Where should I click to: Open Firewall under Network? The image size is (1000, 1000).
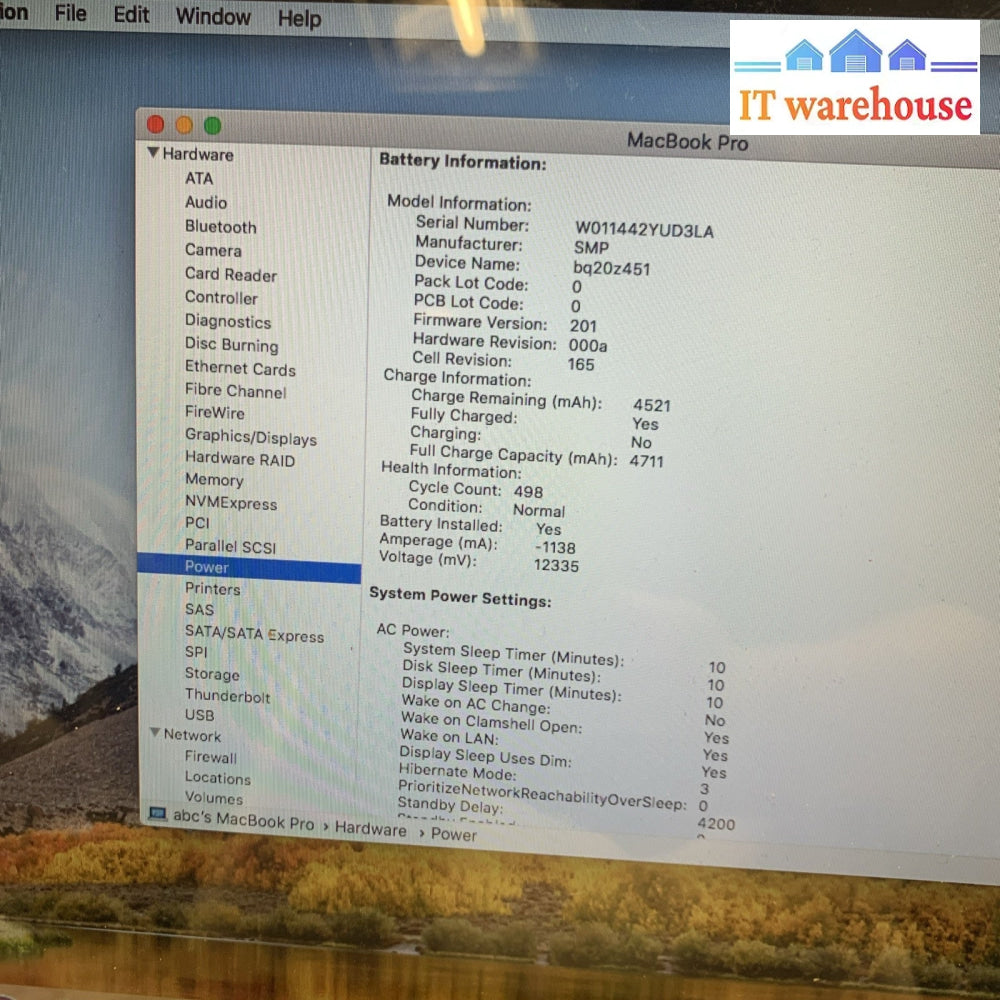pos(210,757)
